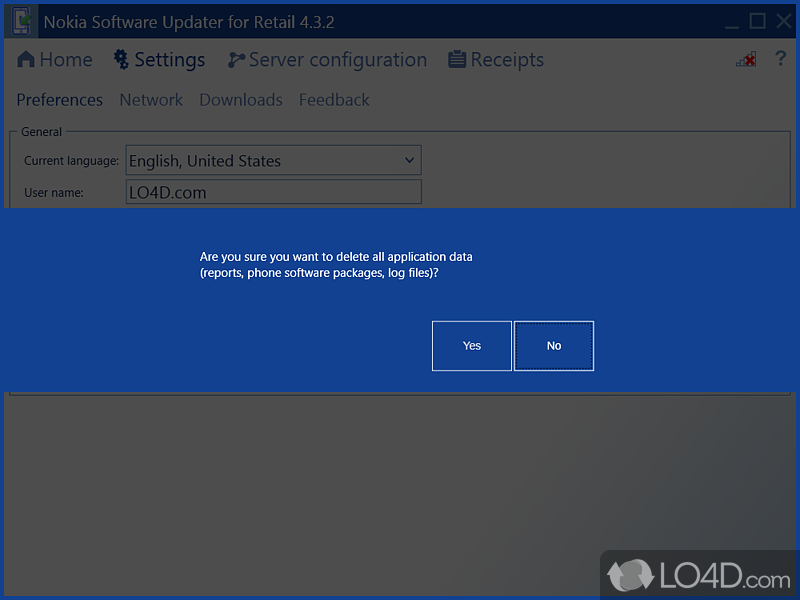The width and height of the screenshot is (800, 600).
Task: Click the Nokia Software Updater app icon
Action: coord(21,21)
